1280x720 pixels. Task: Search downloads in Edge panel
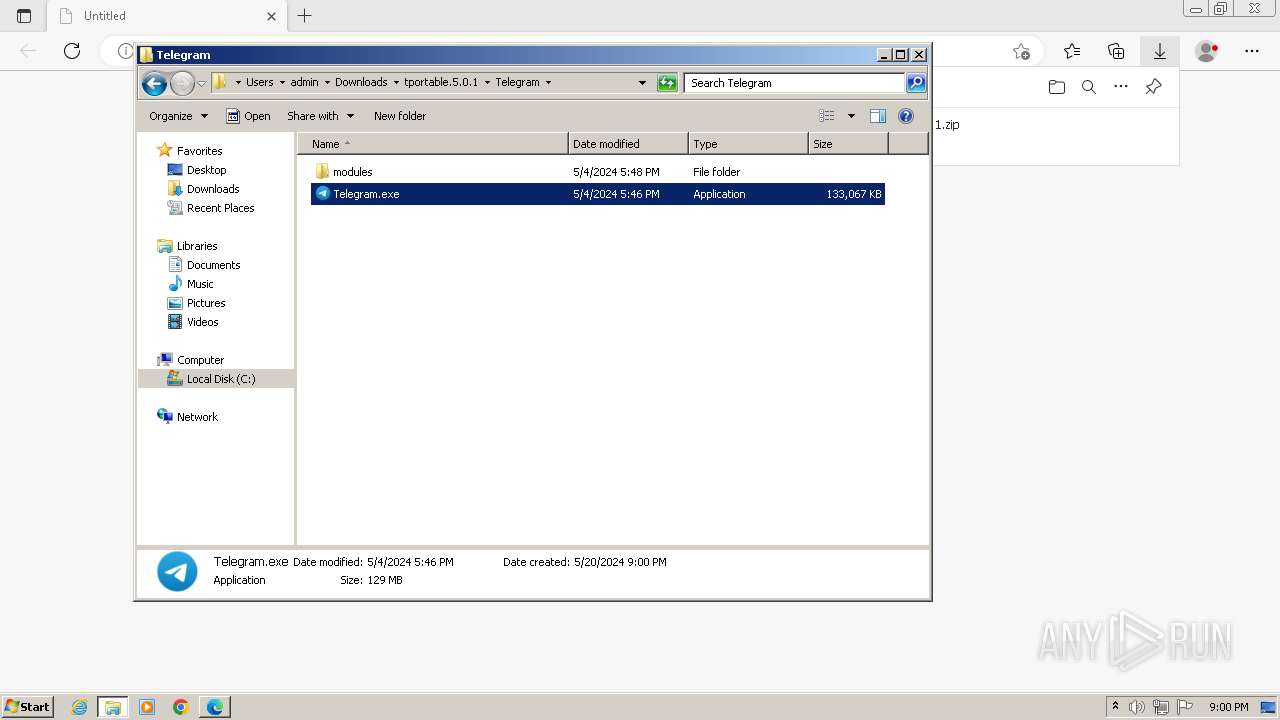coord(1089,87)
